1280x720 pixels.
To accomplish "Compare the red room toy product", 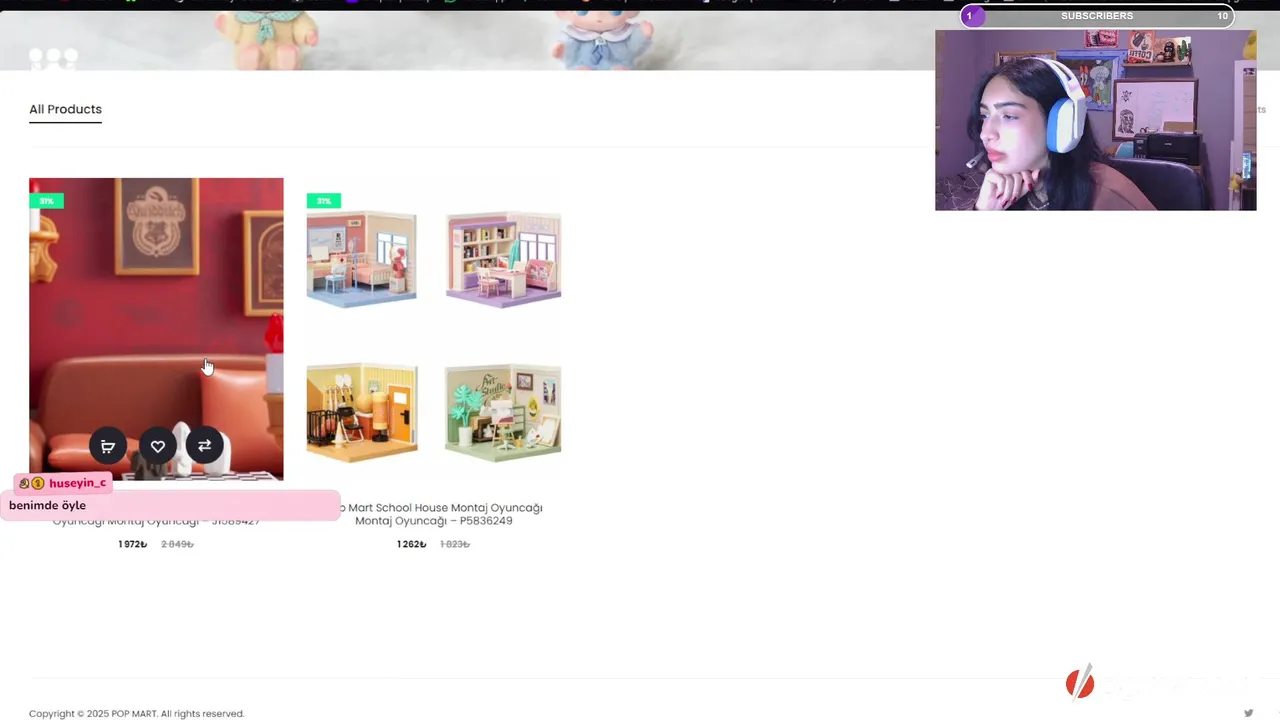I will (205, 446).
